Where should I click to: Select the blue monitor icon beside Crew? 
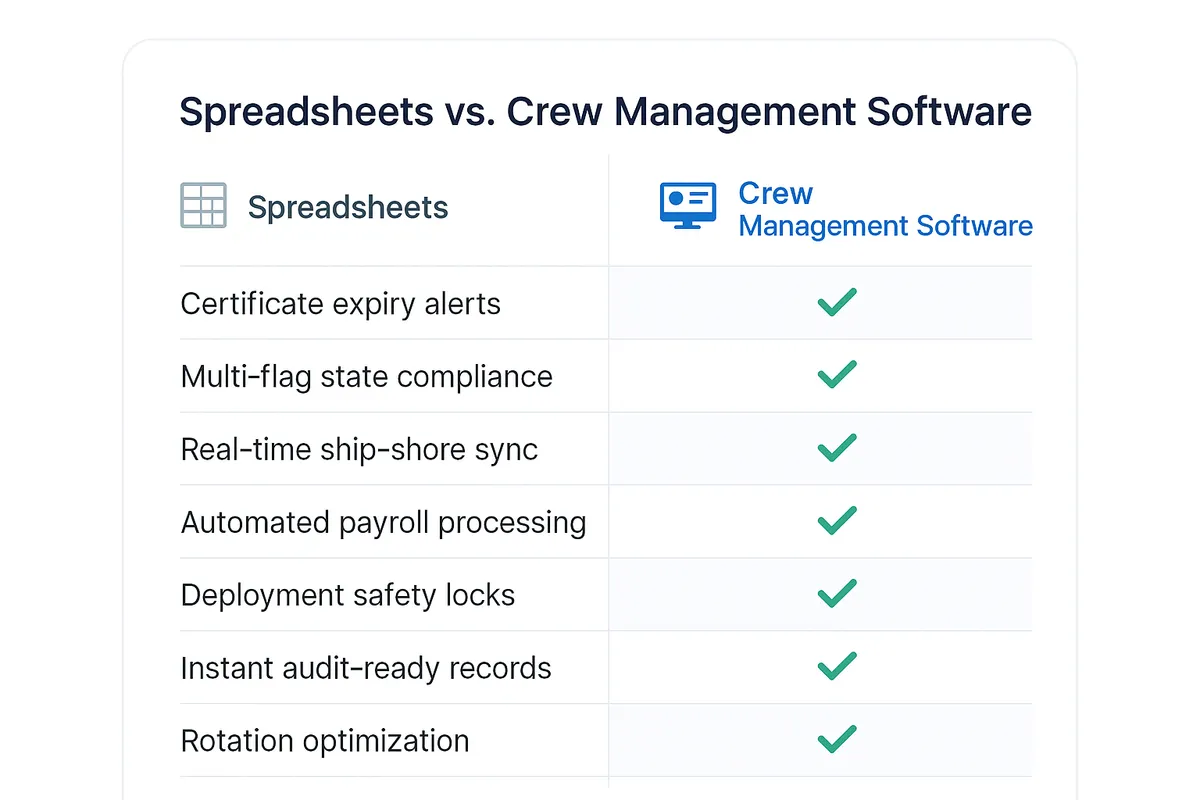[687, 205]
